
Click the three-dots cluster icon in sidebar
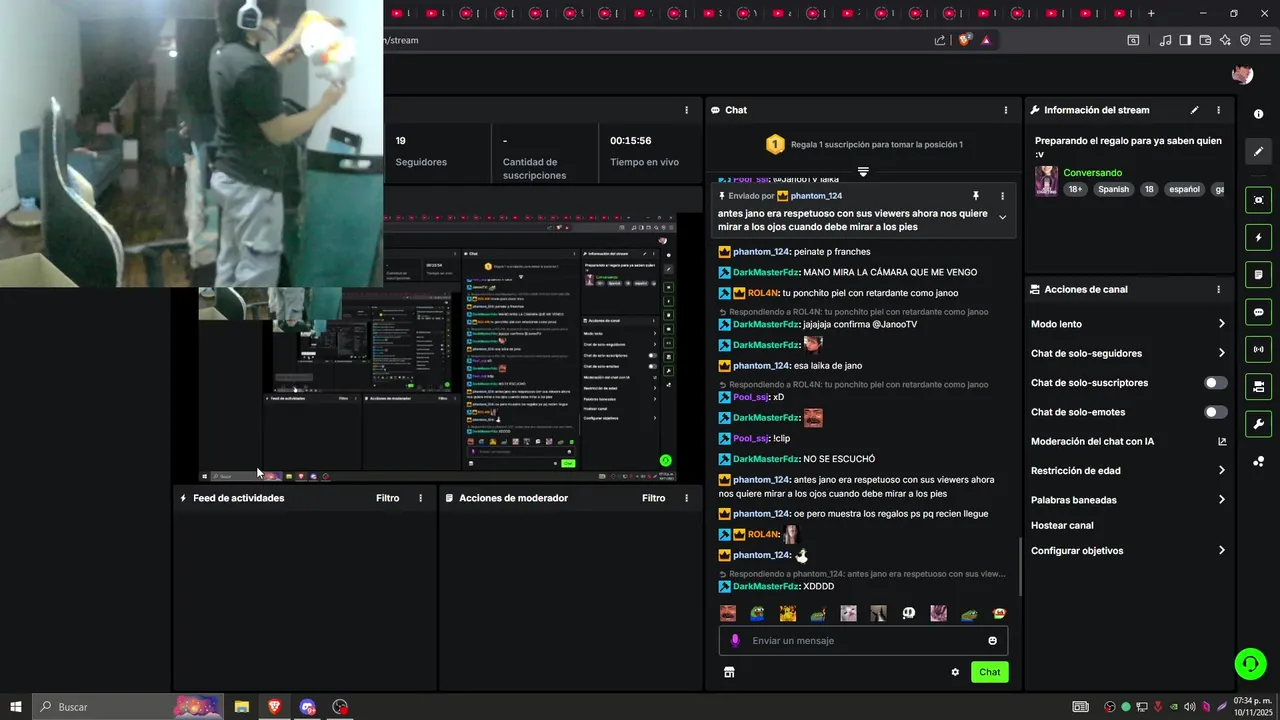(x=1258, y=461)
